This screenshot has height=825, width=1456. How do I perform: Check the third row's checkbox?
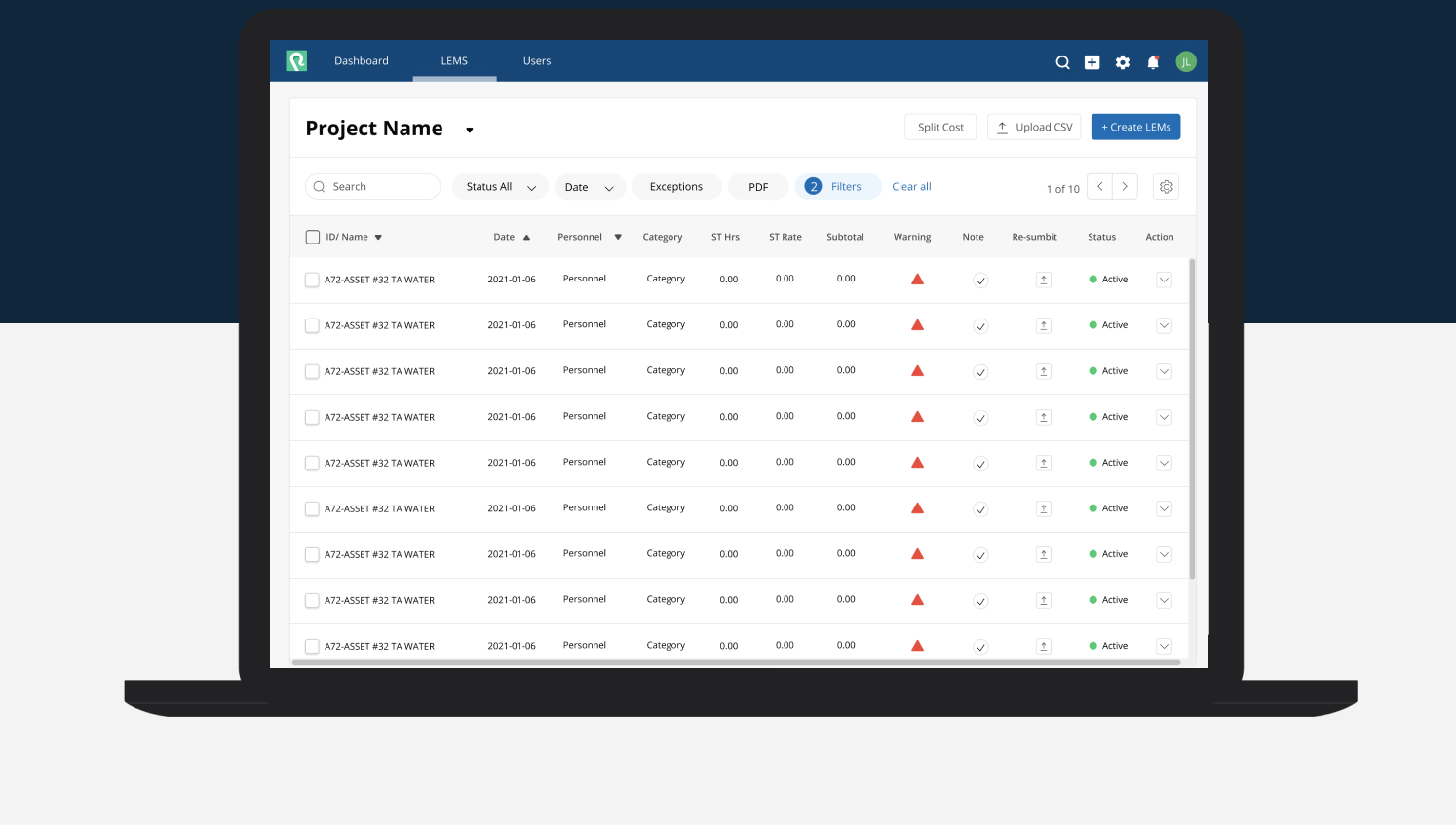312,371
